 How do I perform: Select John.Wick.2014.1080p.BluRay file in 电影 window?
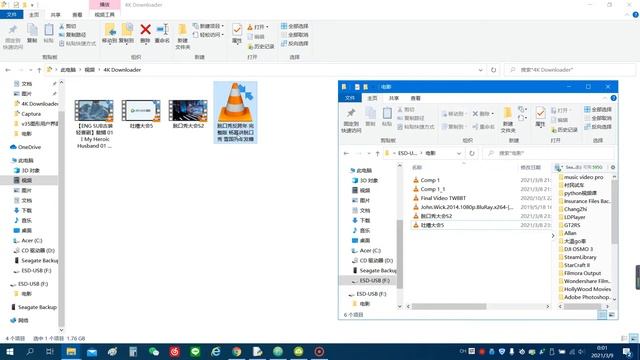(463, 207)
